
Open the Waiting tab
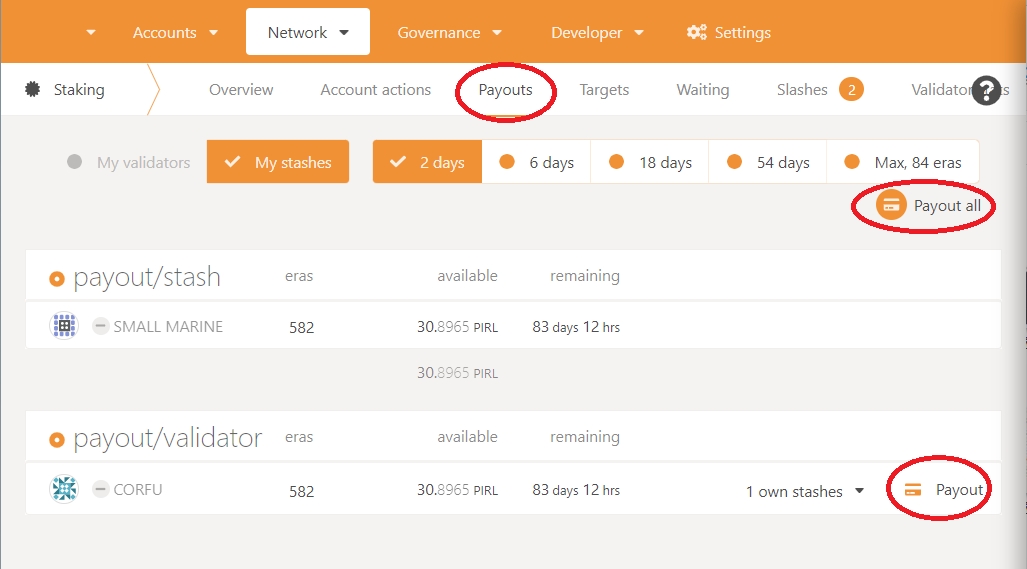[x=702, y=90]
